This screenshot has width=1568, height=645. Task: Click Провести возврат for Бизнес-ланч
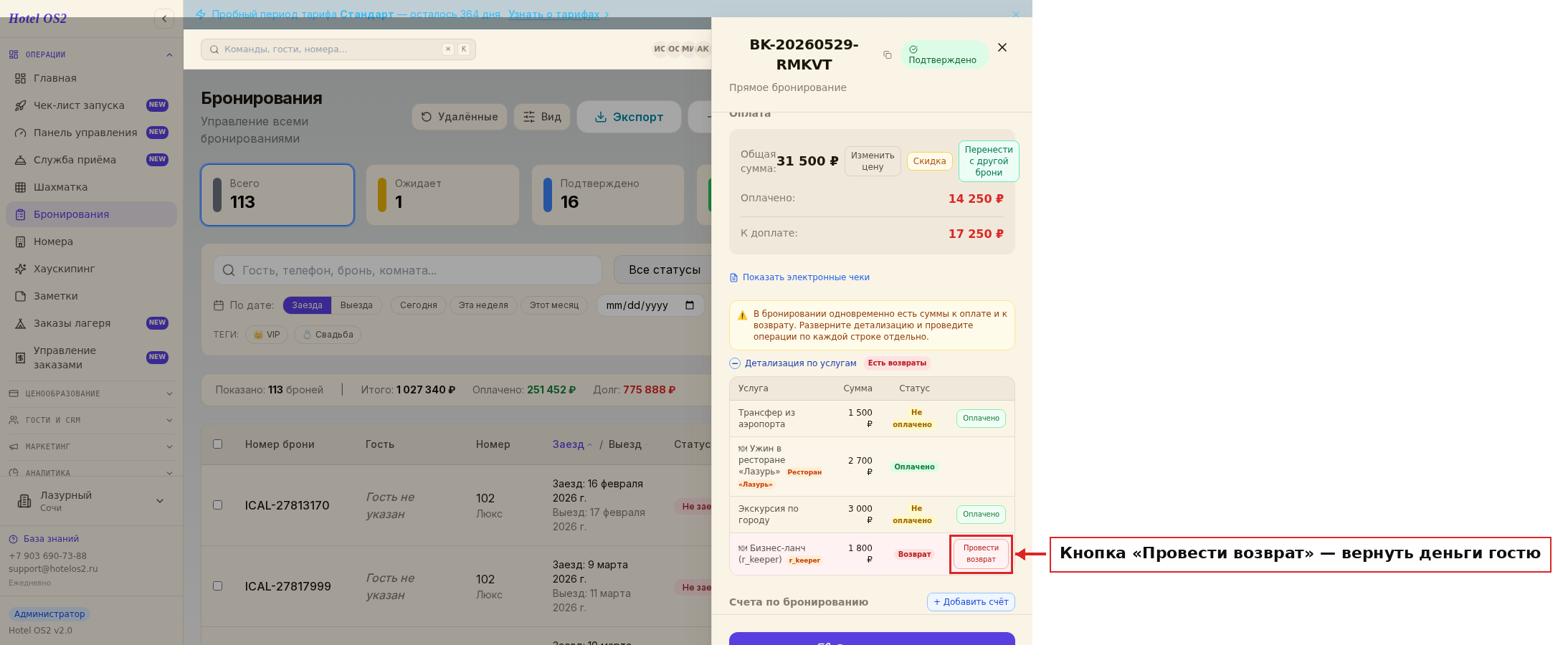click(981, 554)
